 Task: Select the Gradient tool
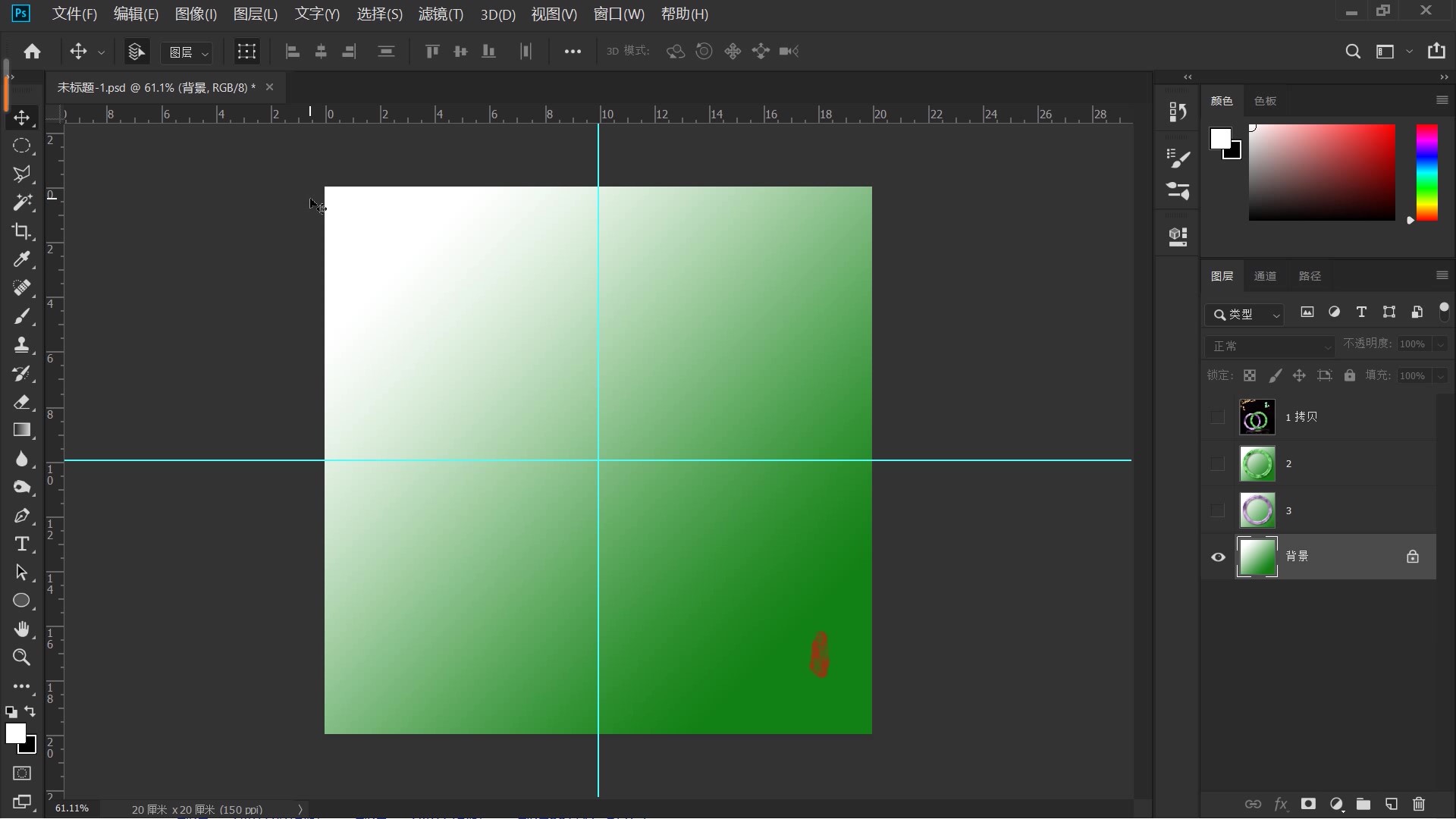pos(21,430)
